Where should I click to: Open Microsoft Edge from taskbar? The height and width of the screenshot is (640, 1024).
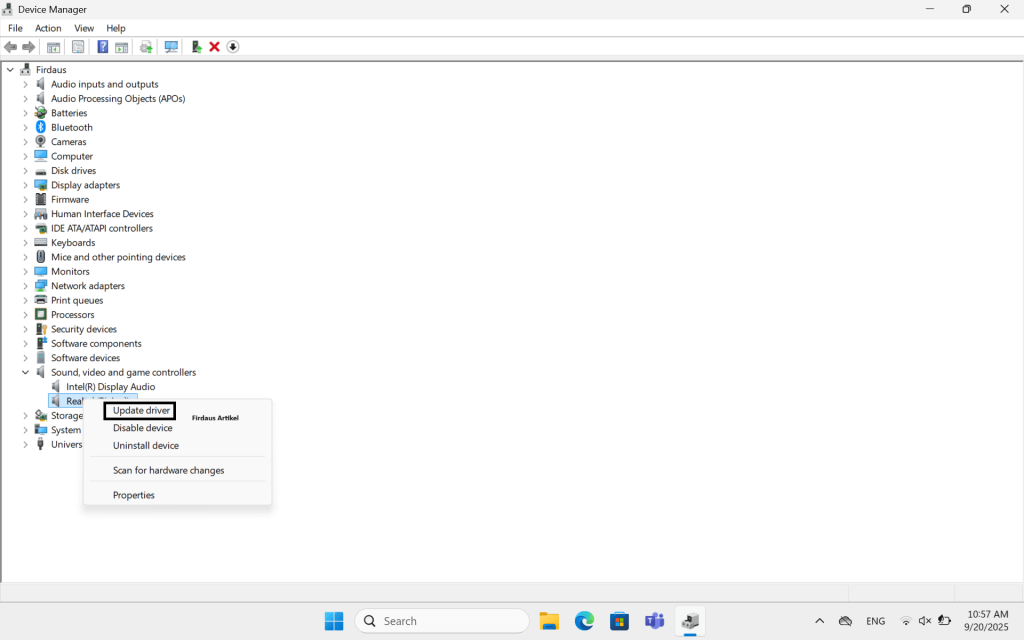[x=584, y=621]
